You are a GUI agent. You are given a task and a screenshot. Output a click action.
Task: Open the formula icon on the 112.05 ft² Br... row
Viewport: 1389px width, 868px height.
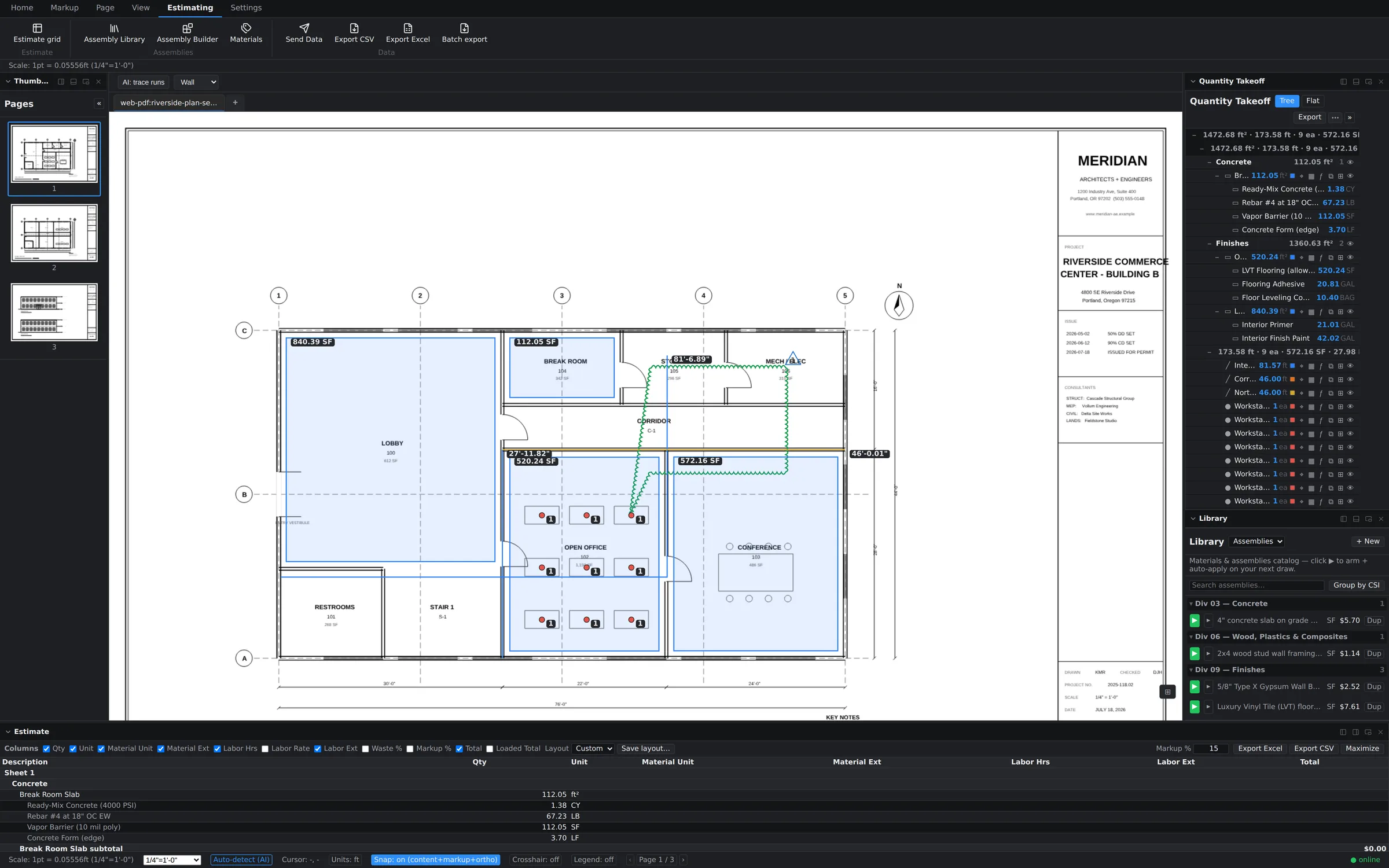click(x=1321, y=176)
